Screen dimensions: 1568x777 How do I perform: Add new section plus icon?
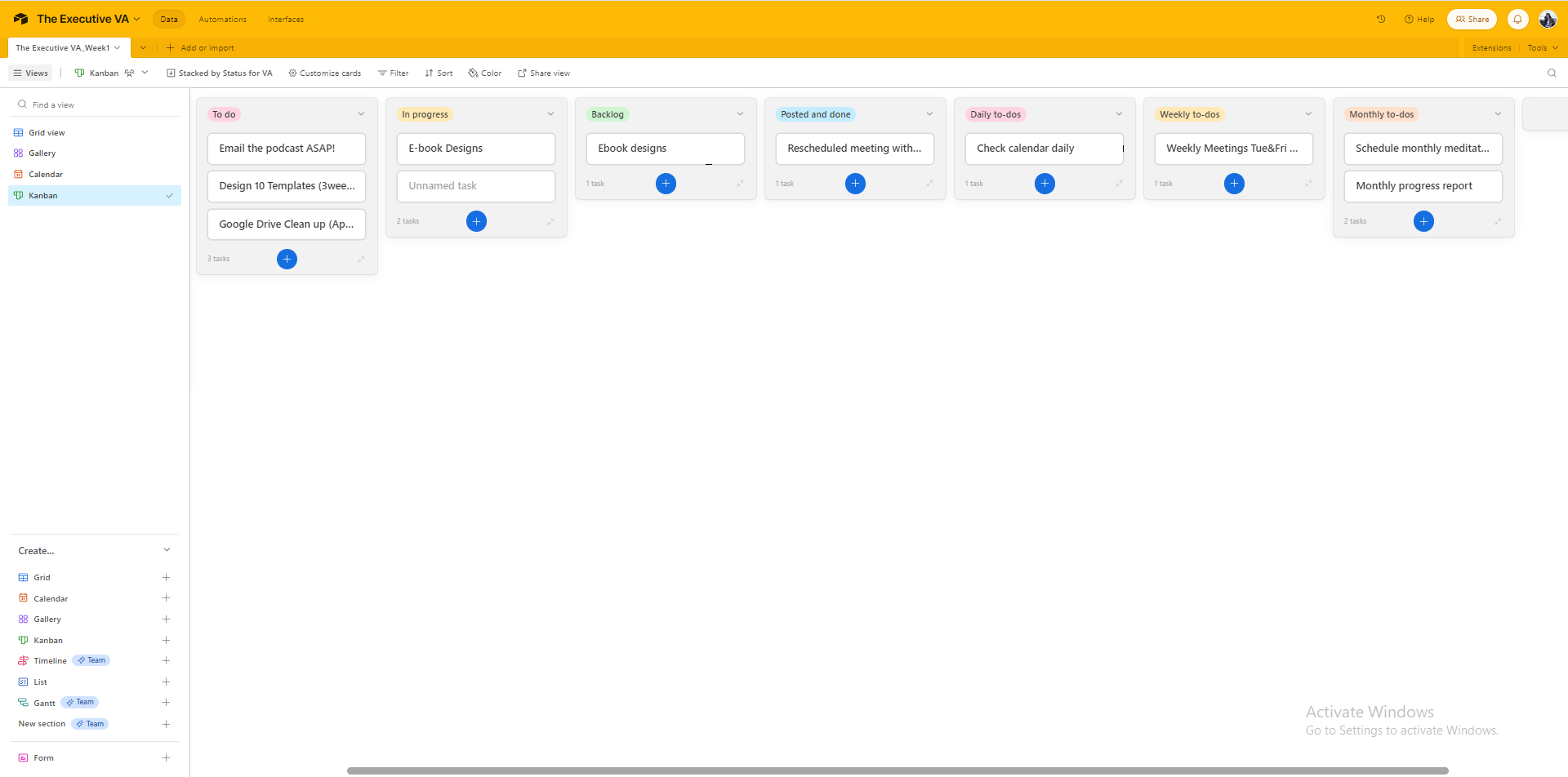(x=166, y=724)
